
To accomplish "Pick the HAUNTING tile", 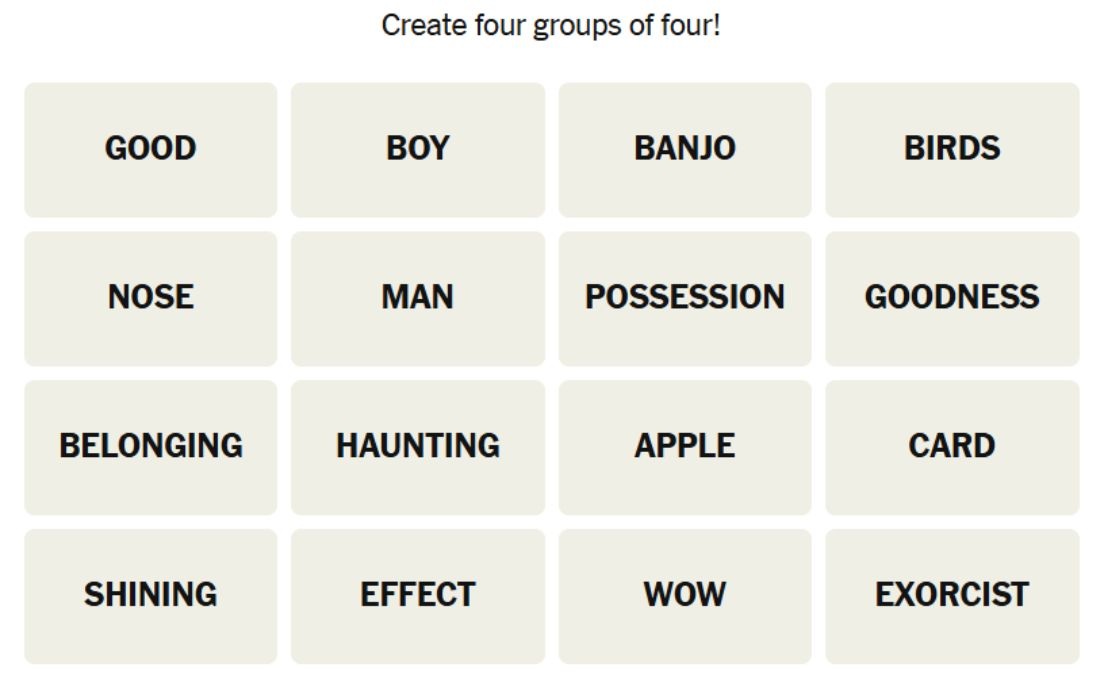I will 418,447.
